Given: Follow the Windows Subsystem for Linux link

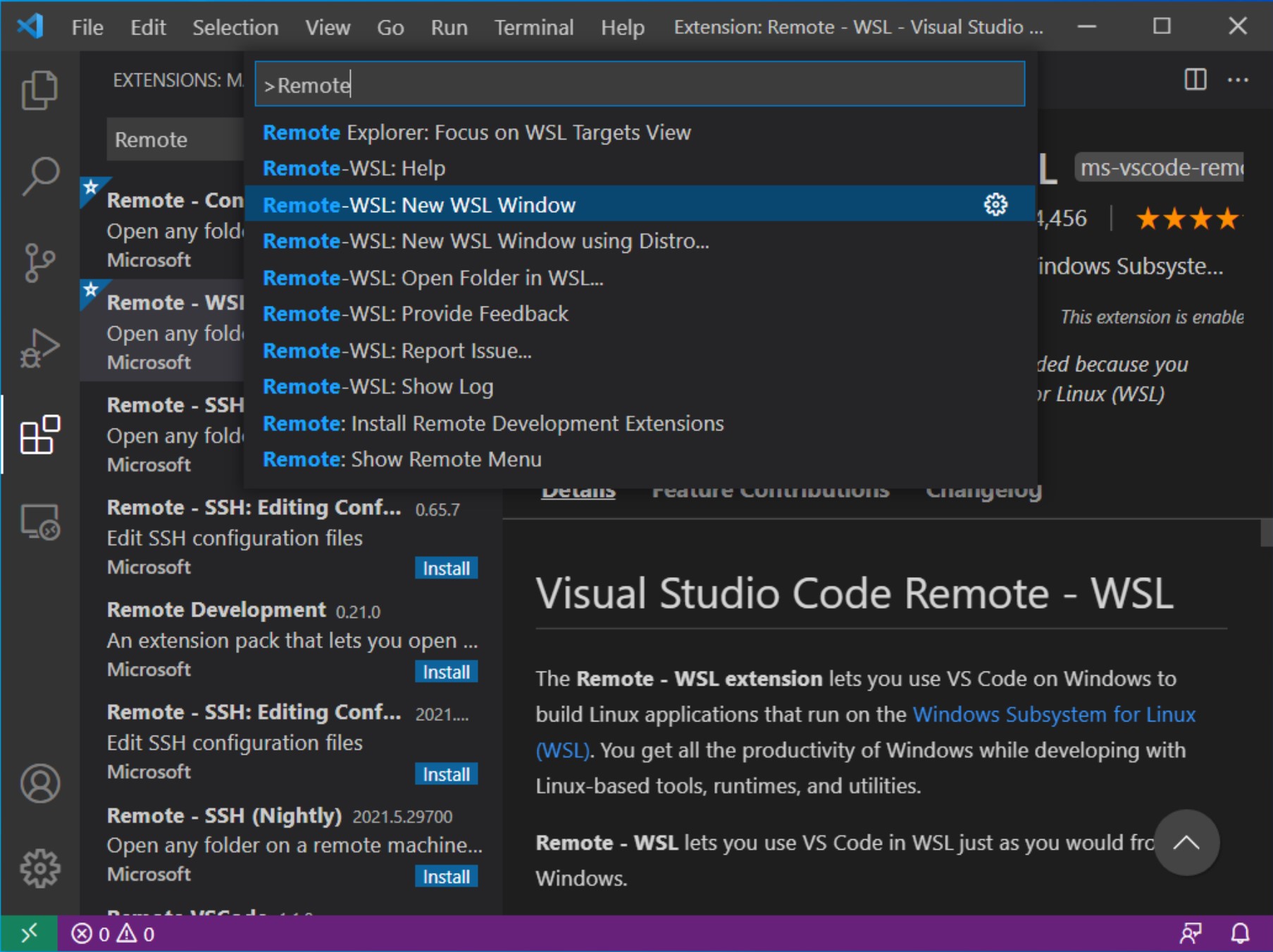Looking at the screenshot, I should pyautogui.click(x=1053, y=715).
